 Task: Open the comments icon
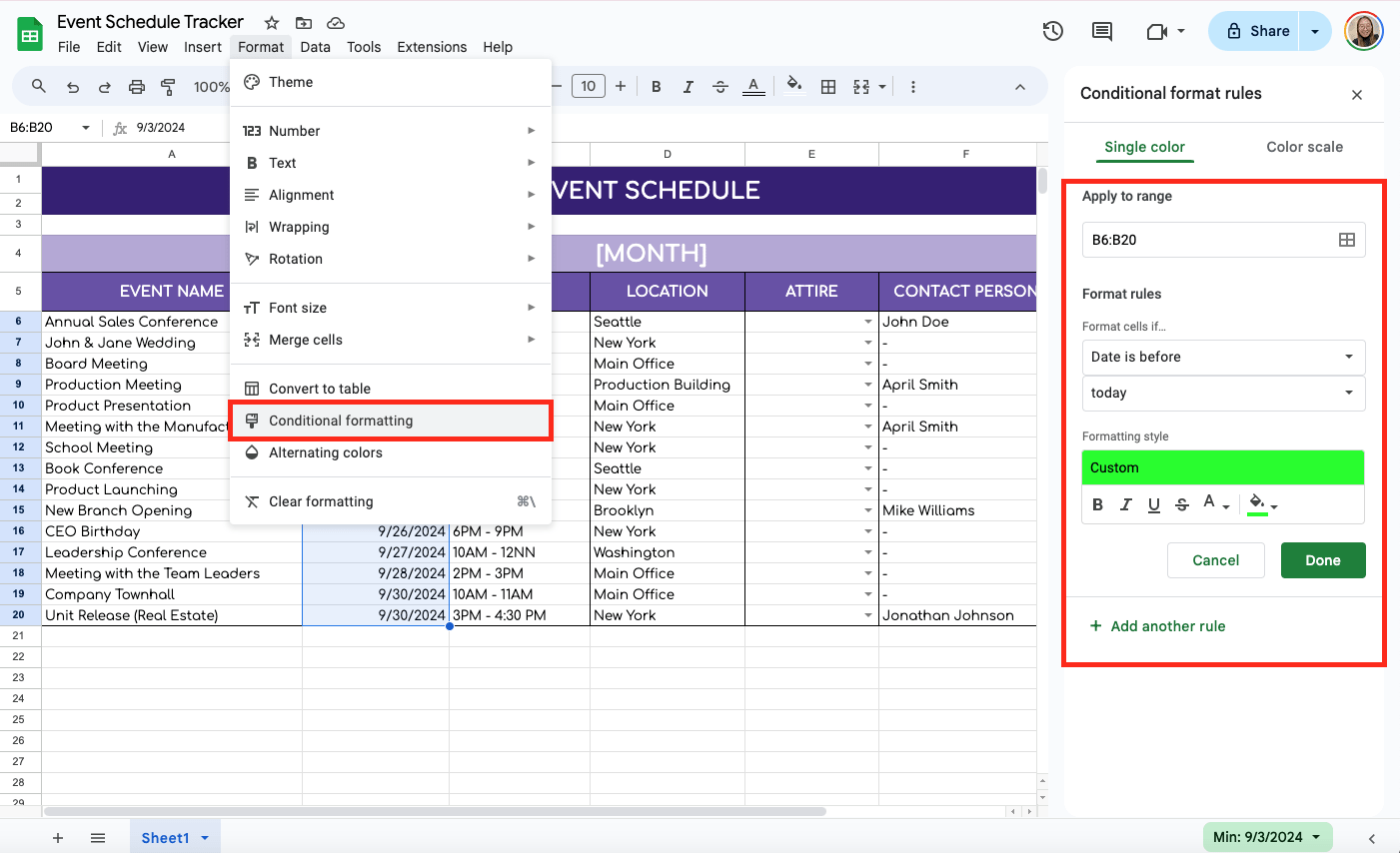tap(1102, 31)
